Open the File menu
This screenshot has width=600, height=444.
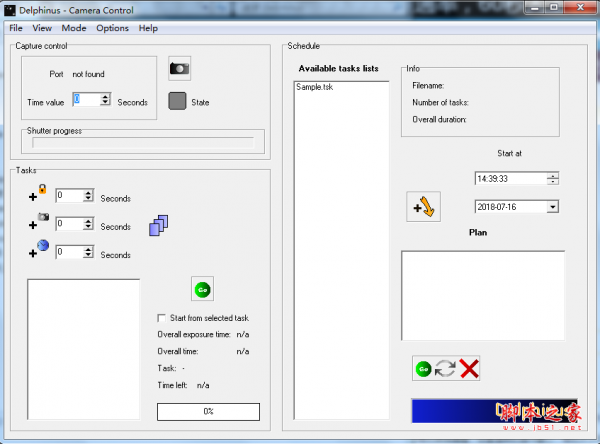[16, 28]
